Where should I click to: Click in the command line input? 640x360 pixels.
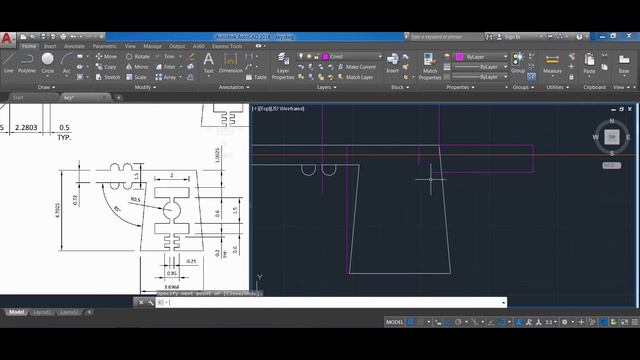point(331,302)
